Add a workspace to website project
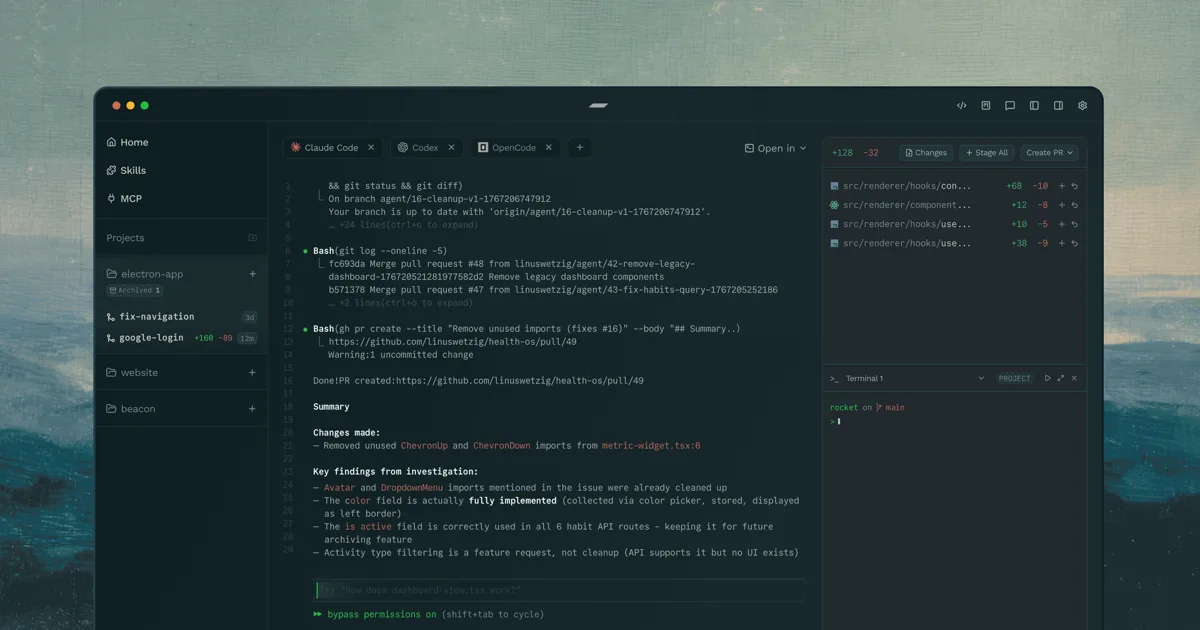1200x630 pixels. [252, 372]
